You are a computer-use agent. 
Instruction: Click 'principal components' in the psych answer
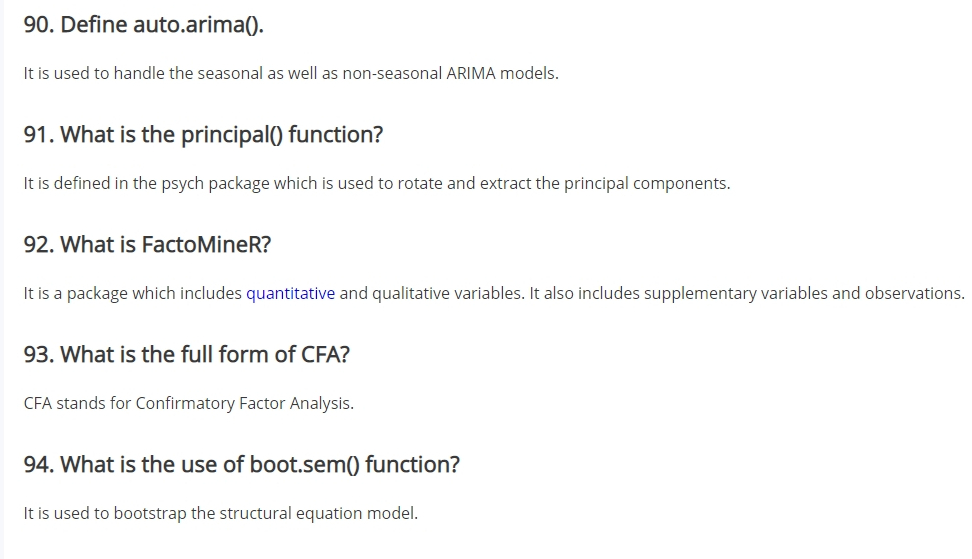pyautogui.click(x=645, y=183)
